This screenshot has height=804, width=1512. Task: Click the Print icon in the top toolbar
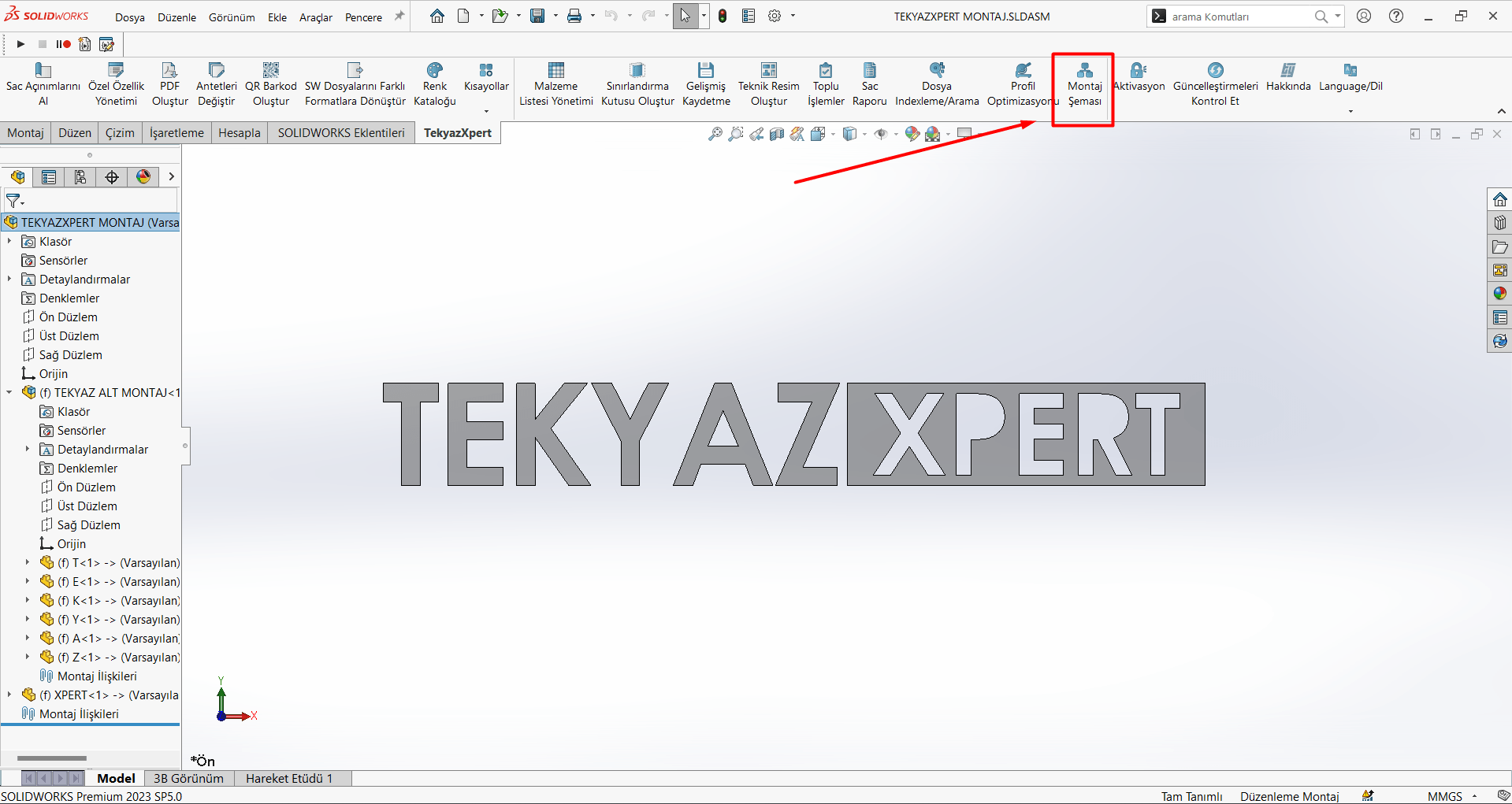574,16
